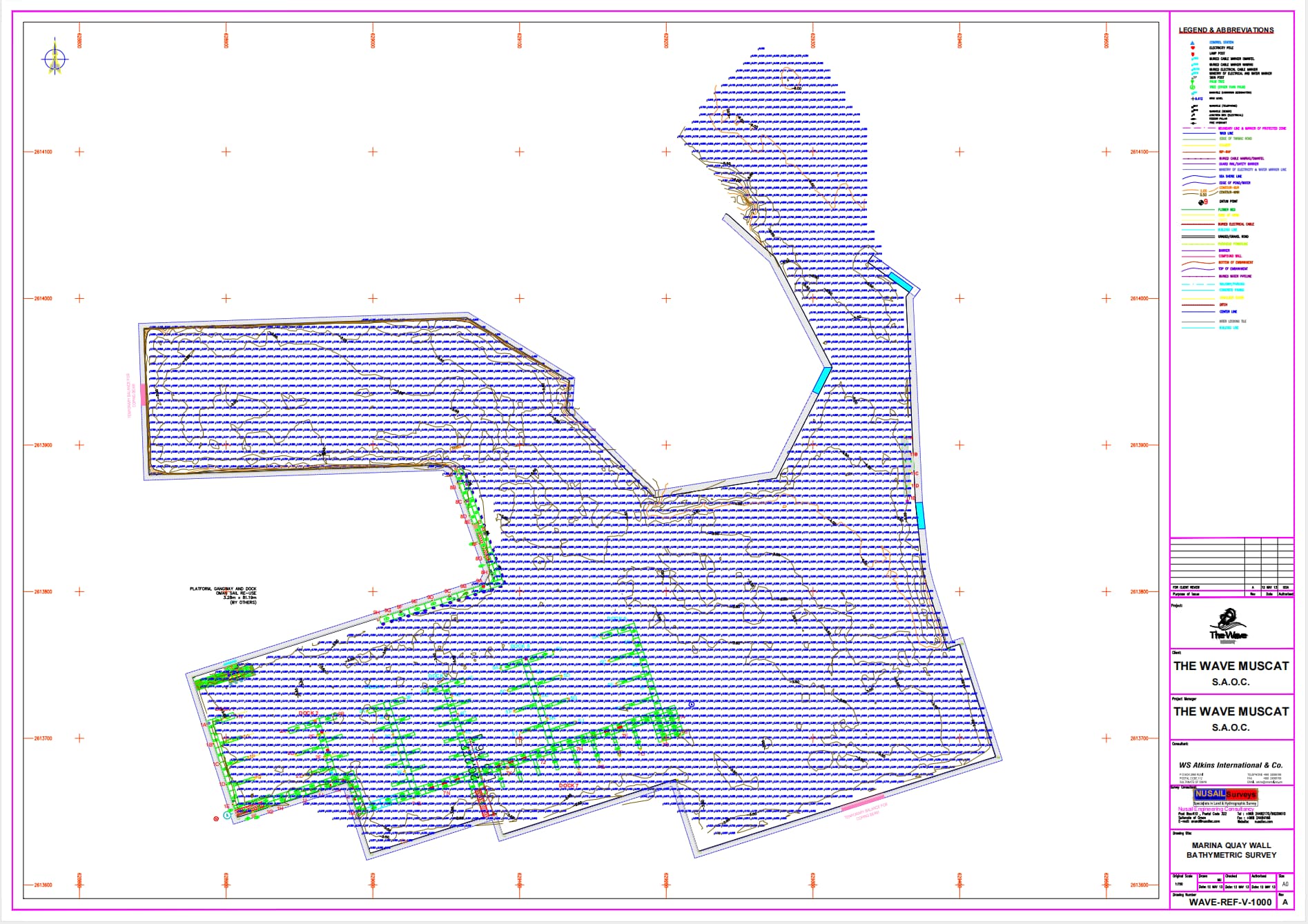
Task: Click the DOCK 7 label on the plan
Action: [x=569, y=786]
